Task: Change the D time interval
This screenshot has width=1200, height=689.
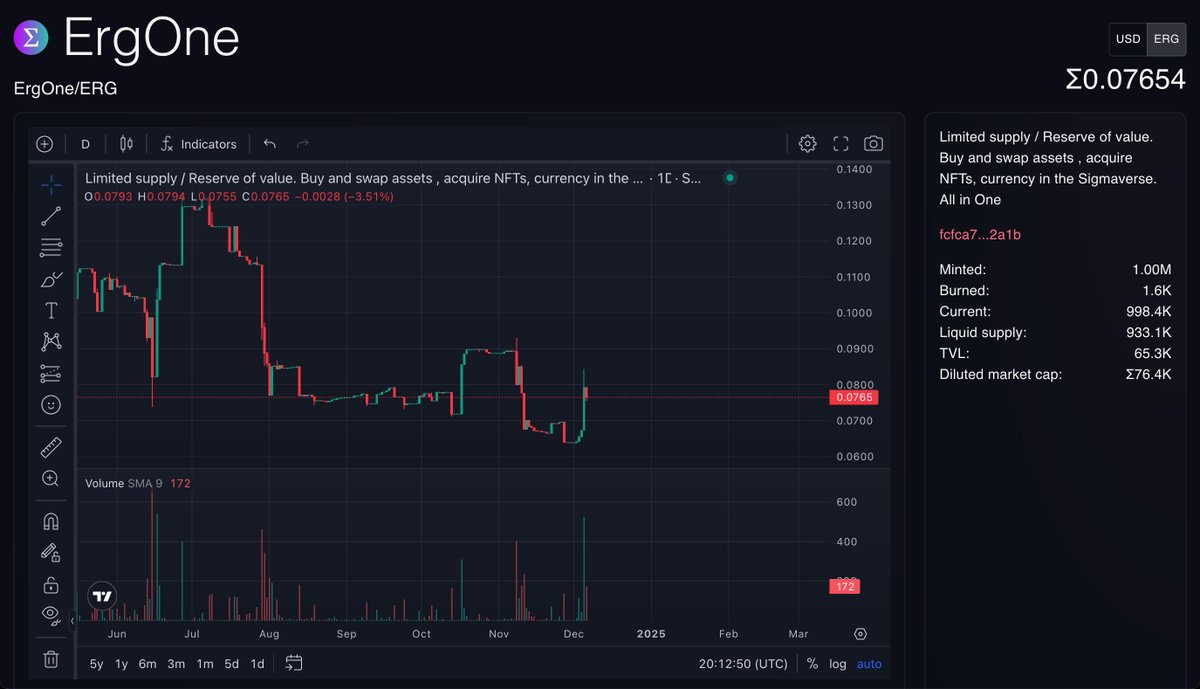Action: [86, 144]
